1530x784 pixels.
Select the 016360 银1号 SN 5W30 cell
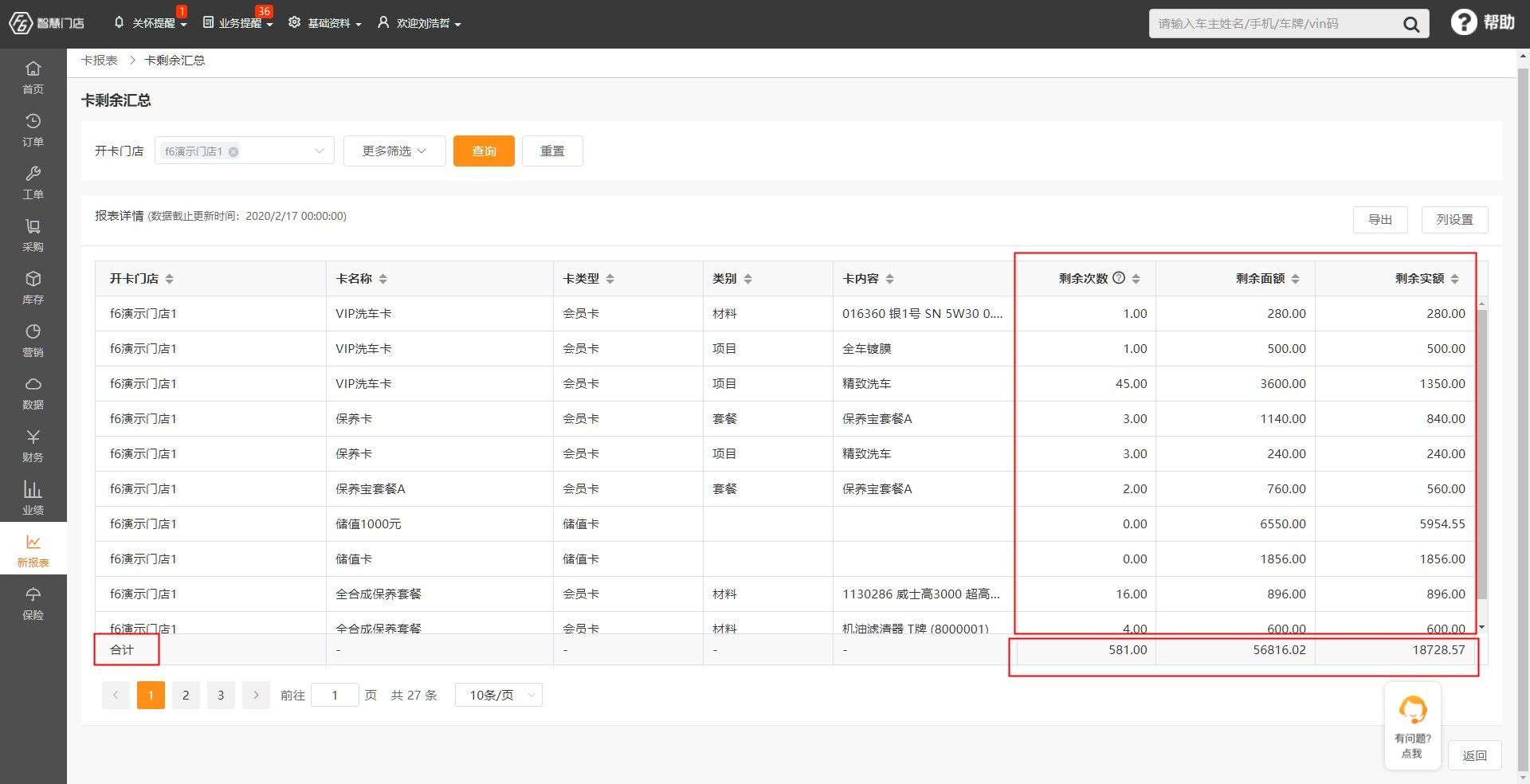(x=923, y=314)
